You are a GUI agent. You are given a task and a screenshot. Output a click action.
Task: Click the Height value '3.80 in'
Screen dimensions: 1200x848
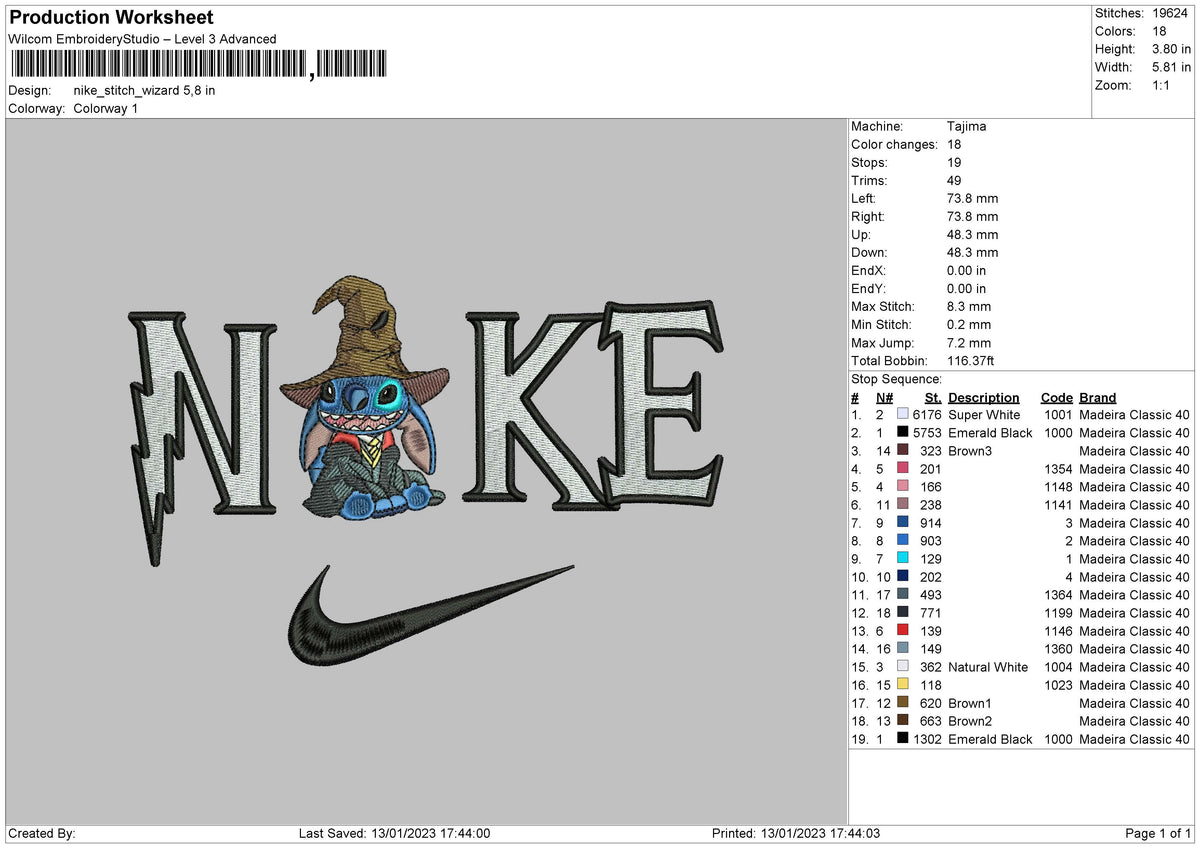click(x=1172, y=49)
